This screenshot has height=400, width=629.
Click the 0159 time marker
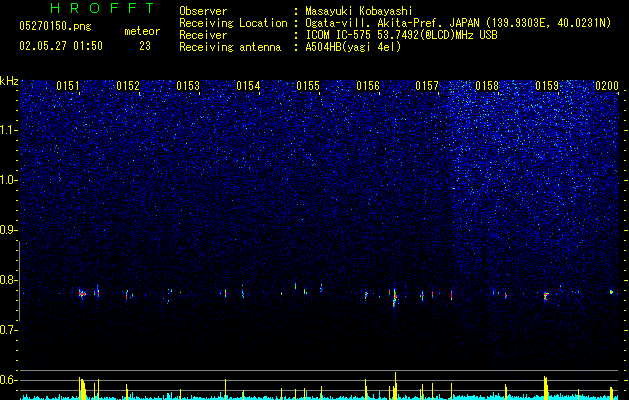547,86
